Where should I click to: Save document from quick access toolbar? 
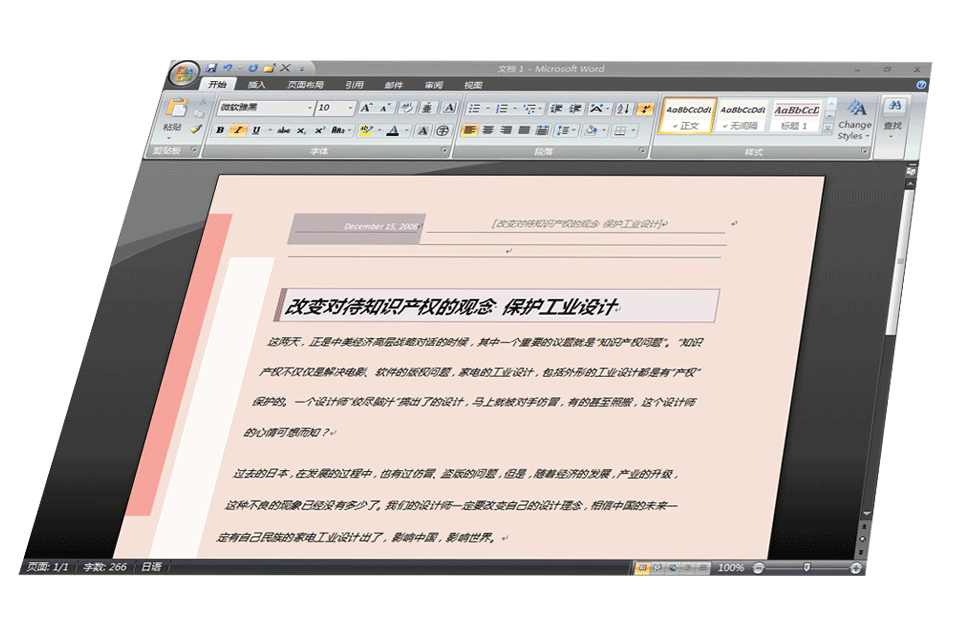click(x=211, y=67)
